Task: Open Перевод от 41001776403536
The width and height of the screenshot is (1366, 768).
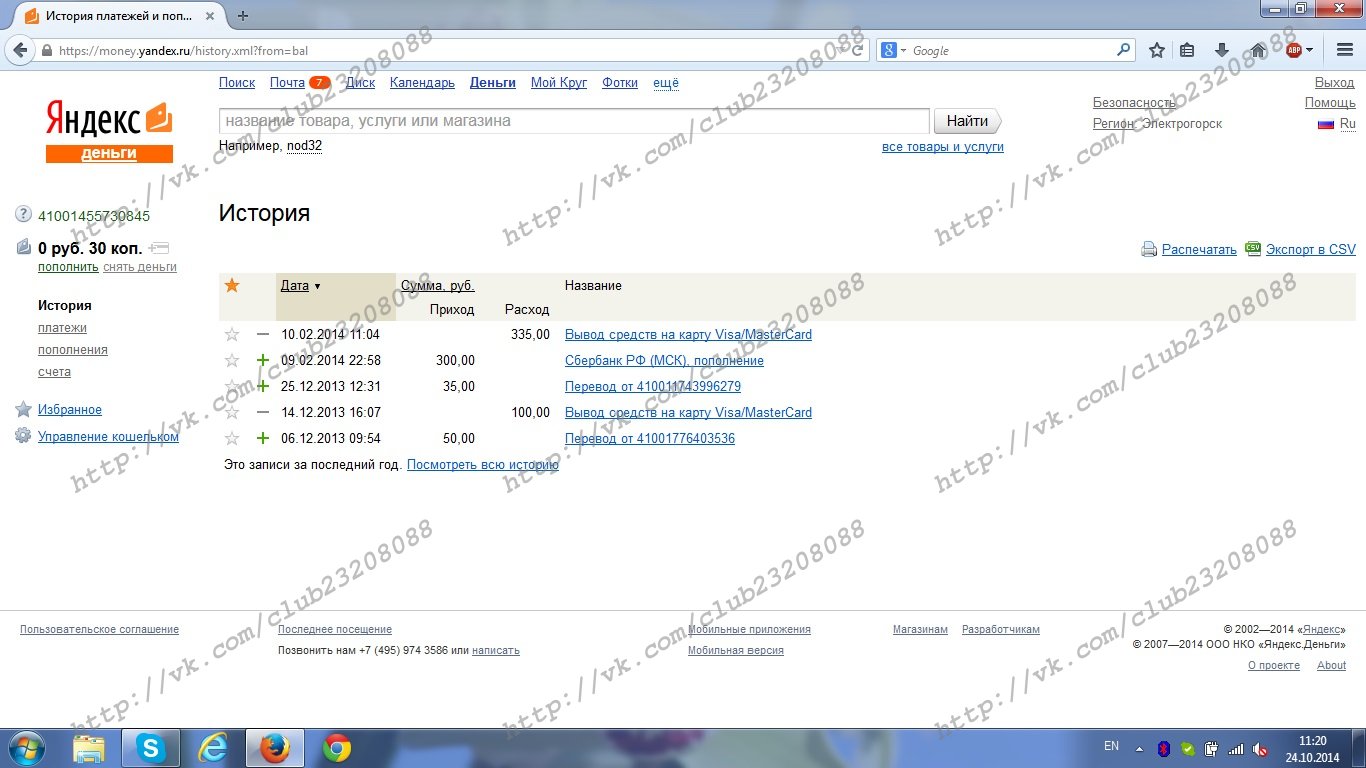Action: click(x=650, y=439)
